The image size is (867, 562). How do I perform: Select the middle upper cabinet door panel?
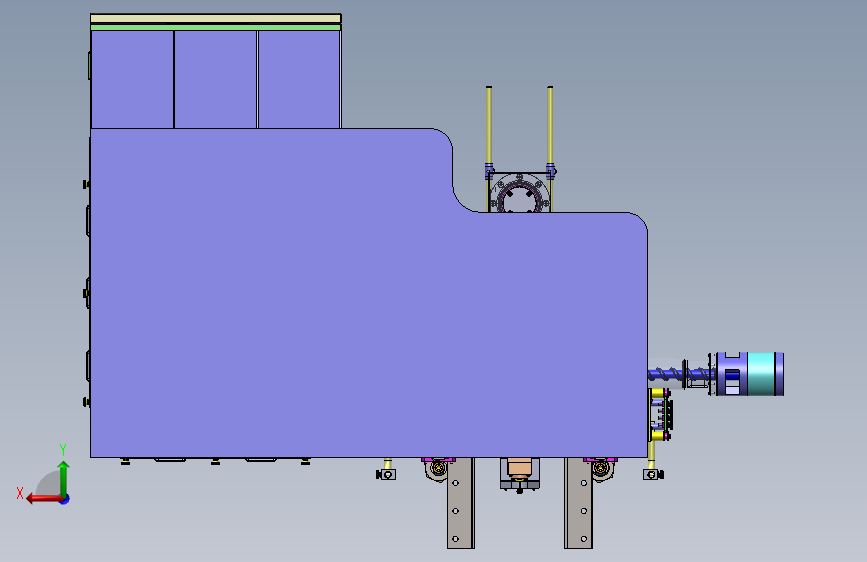pyautogui.click(x=216, y=79)
